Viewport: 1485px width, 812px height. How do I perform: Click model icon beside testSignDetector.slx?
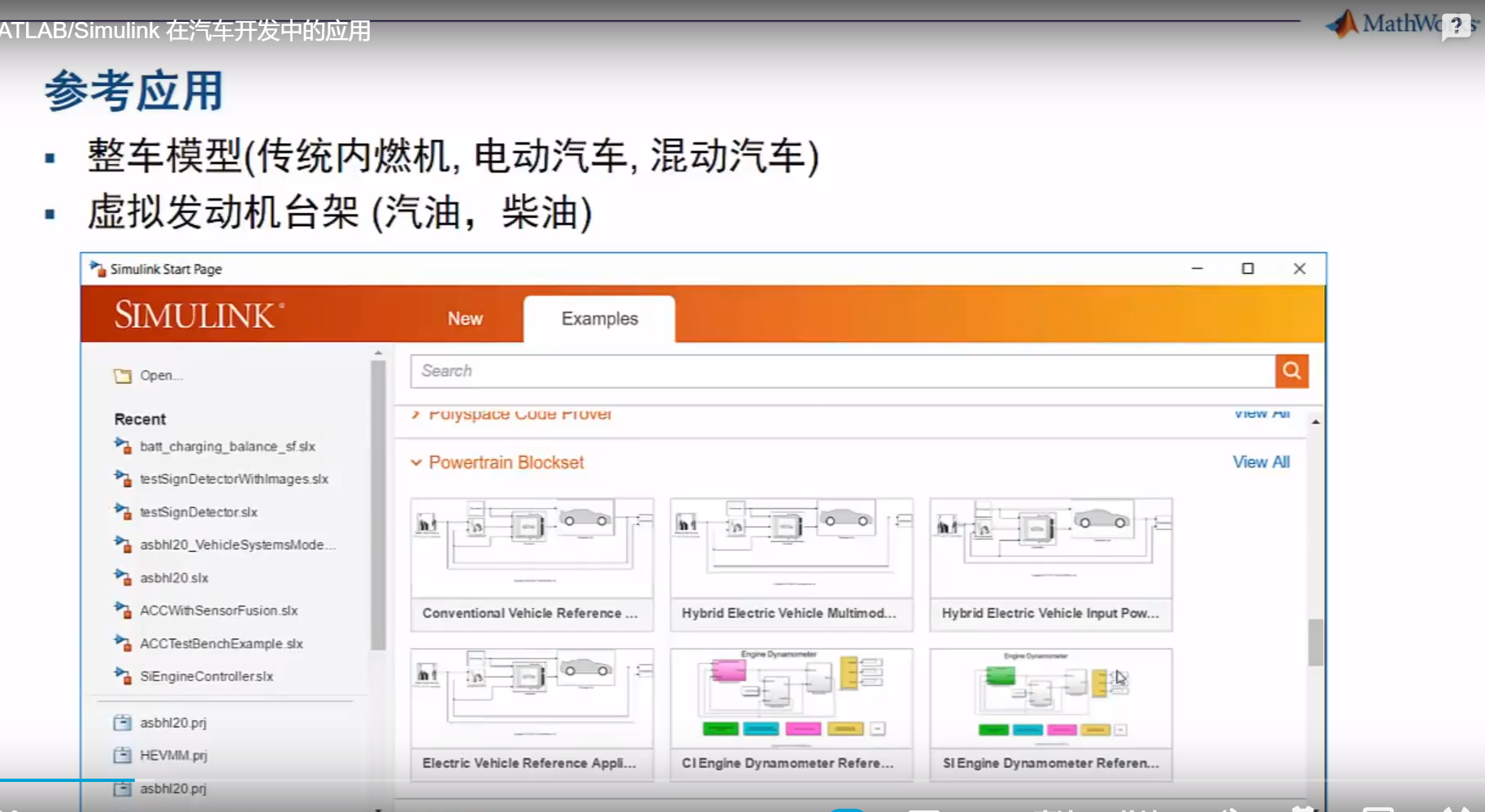123,512
